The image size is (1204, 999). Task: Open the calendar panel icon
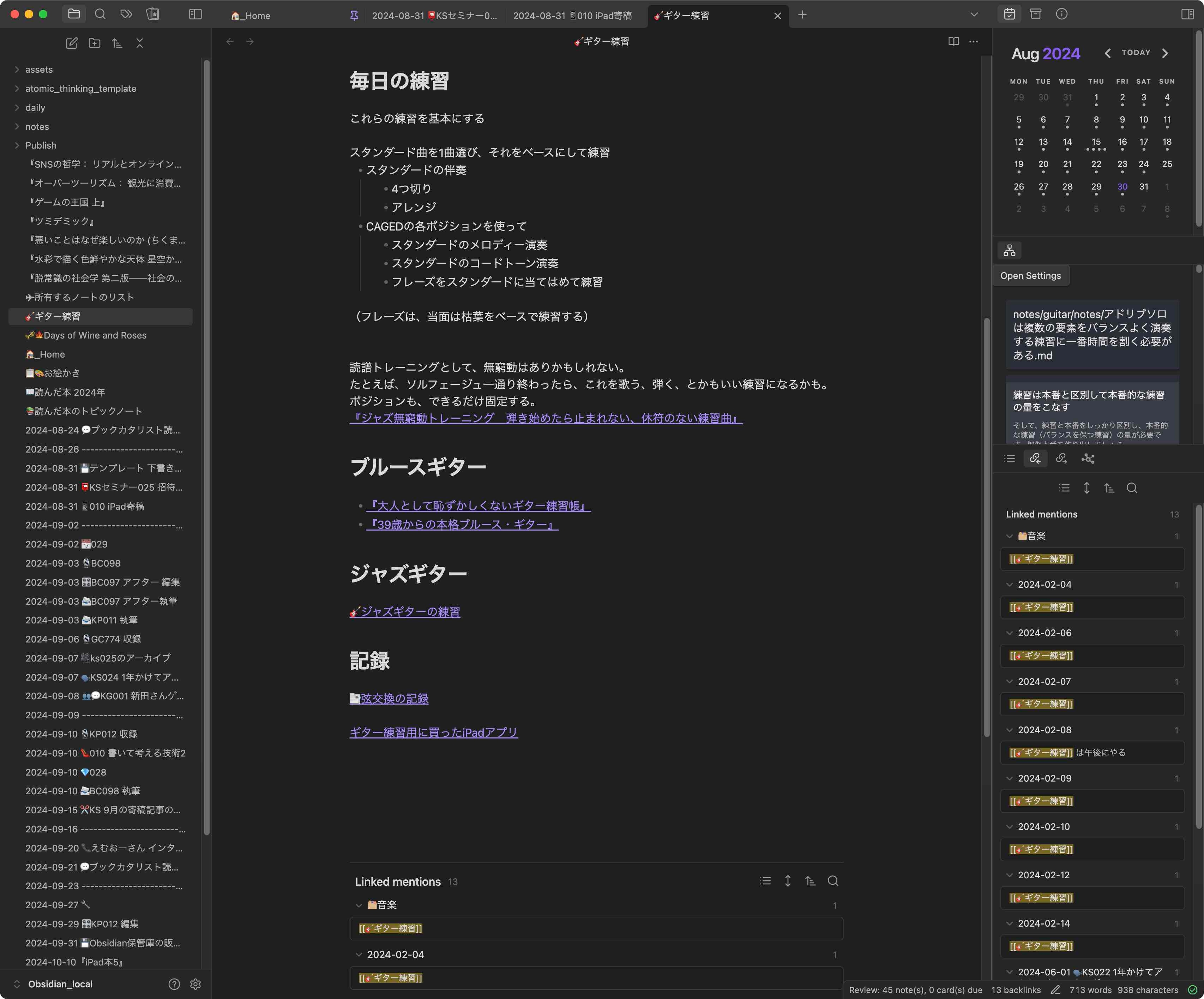click(1010, 14)
